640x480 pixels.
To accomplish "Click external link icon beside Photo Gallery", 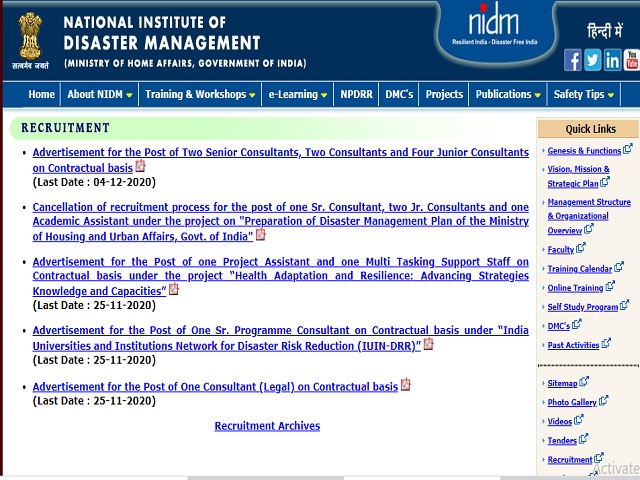I will coord(603,400).
